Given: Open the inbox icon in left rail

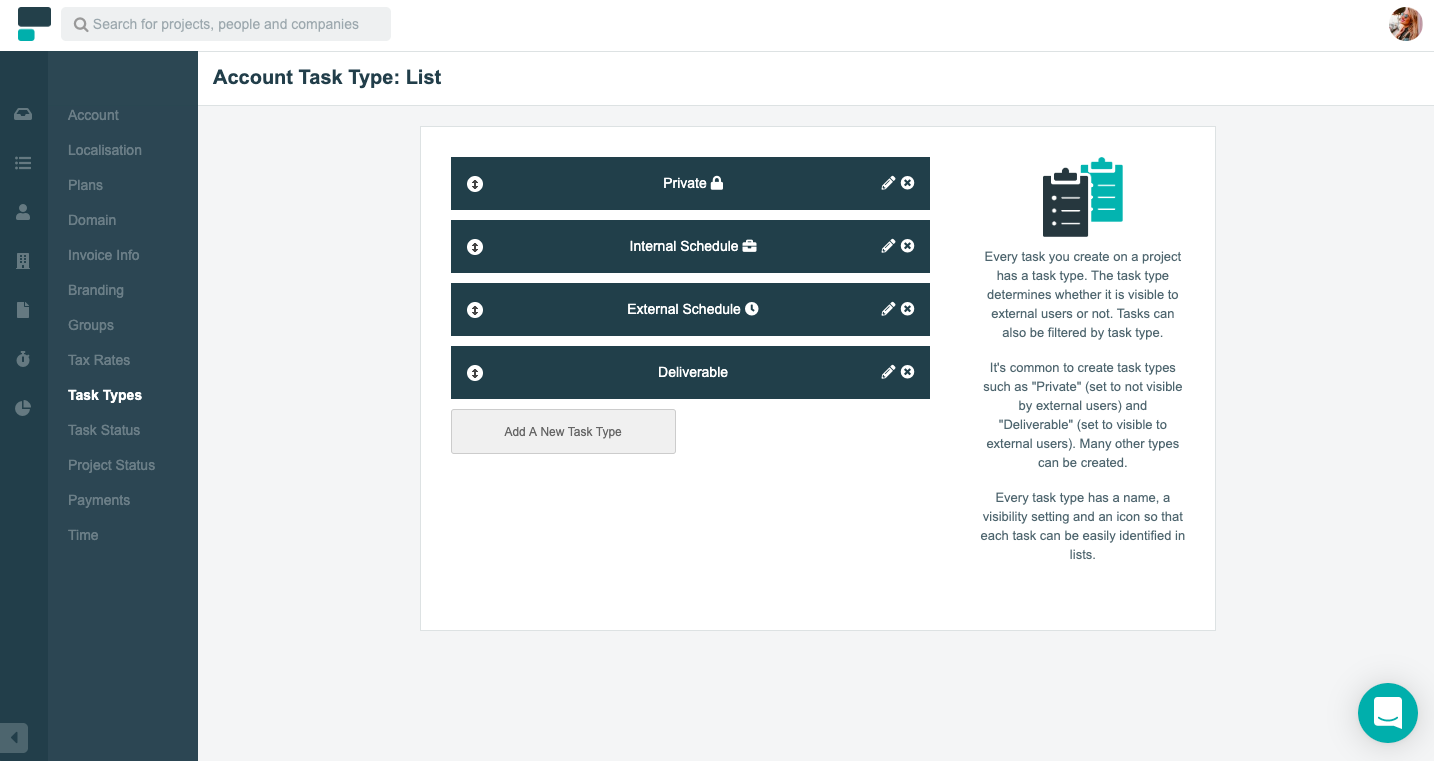Looking at the screenshot, I should [x=23, y=114].
